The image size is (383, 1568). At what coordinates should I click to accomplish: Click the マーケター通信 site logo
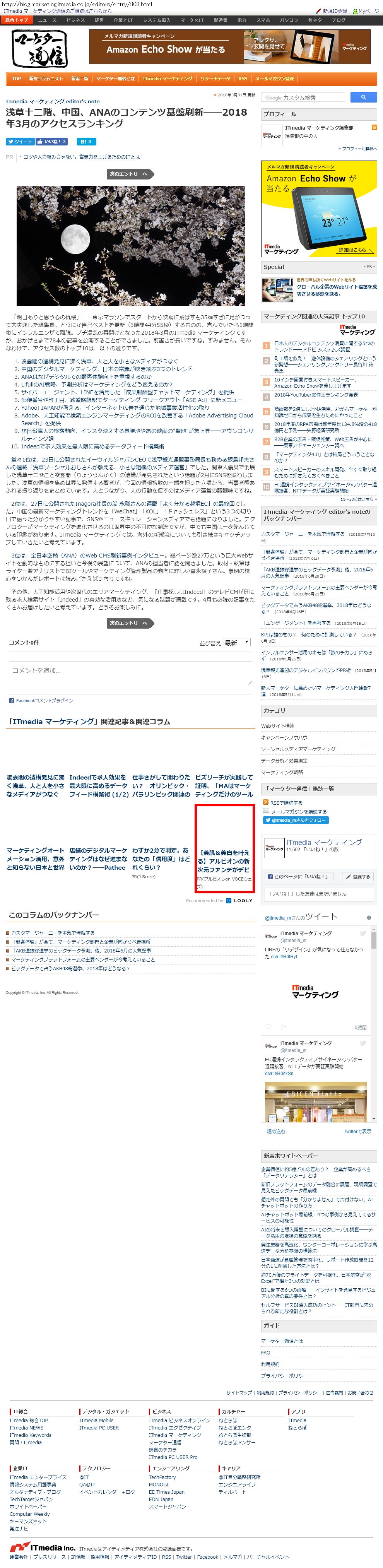pyautogui.click(x=39, y=48)
